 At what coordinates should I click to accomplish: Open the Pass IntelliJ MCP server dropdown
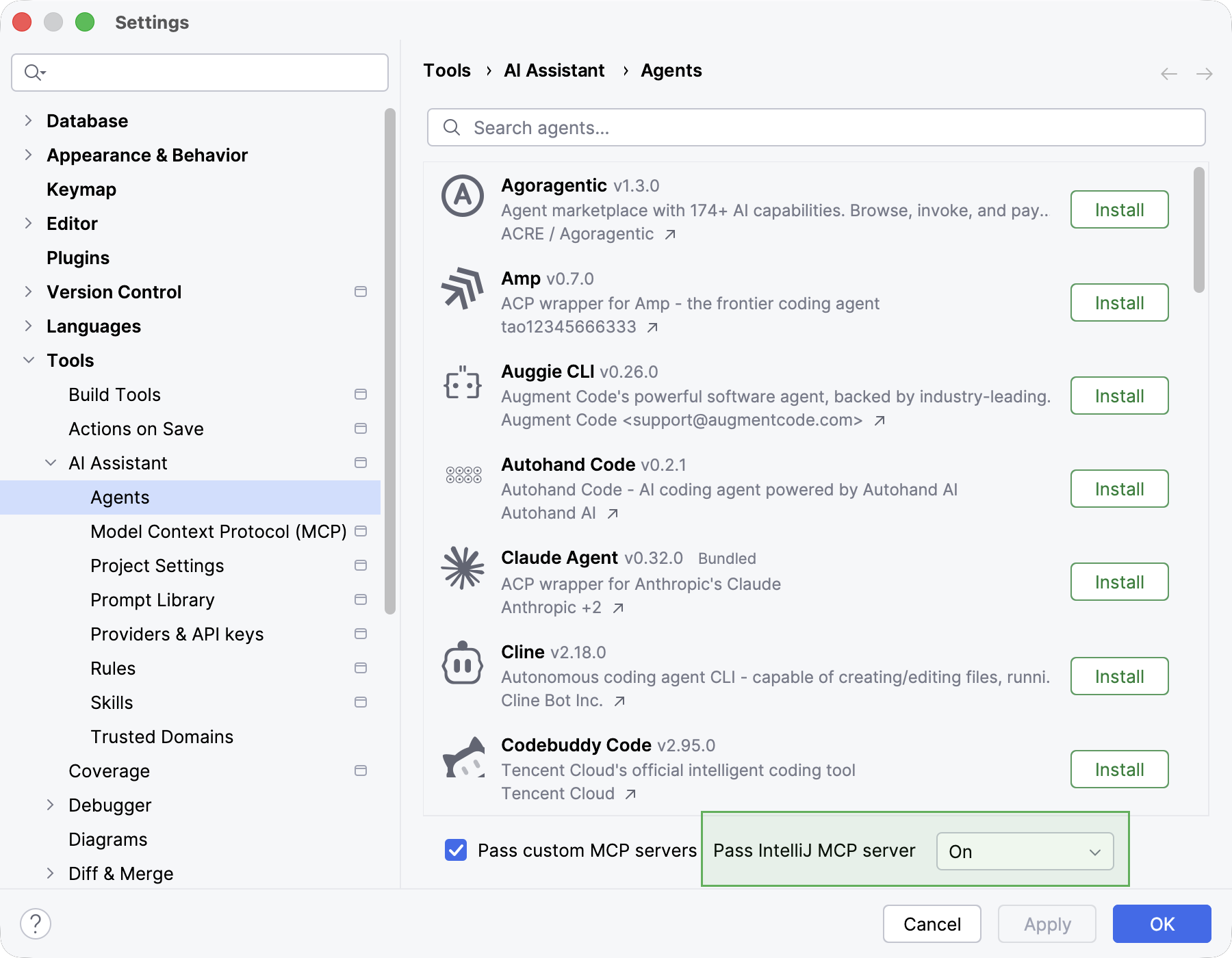click(x=1025, y=851)
